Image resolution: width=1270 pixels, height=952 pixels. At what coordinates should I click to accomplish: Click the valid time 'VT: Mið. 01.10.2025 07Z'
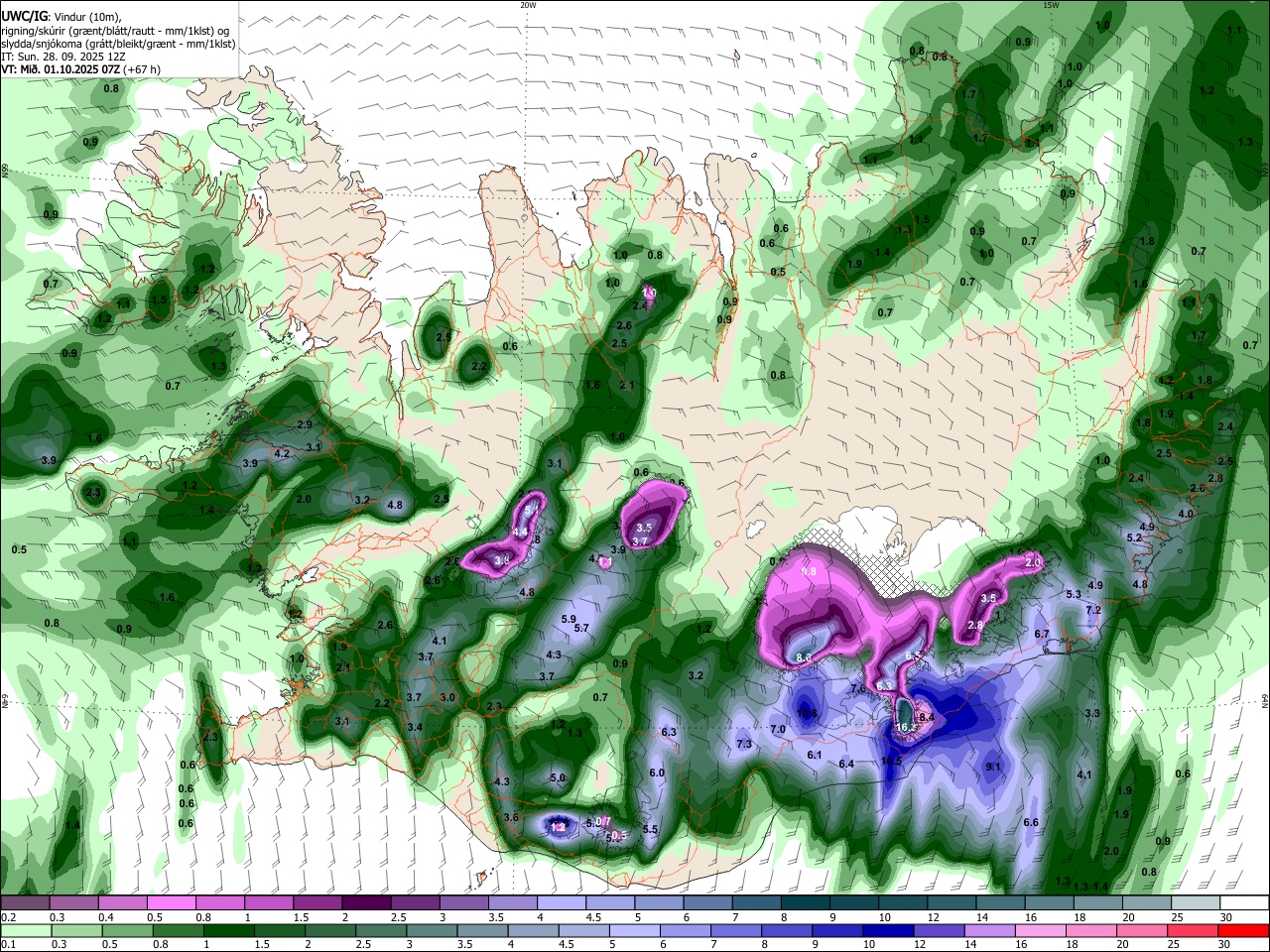(x=61, y=69)
